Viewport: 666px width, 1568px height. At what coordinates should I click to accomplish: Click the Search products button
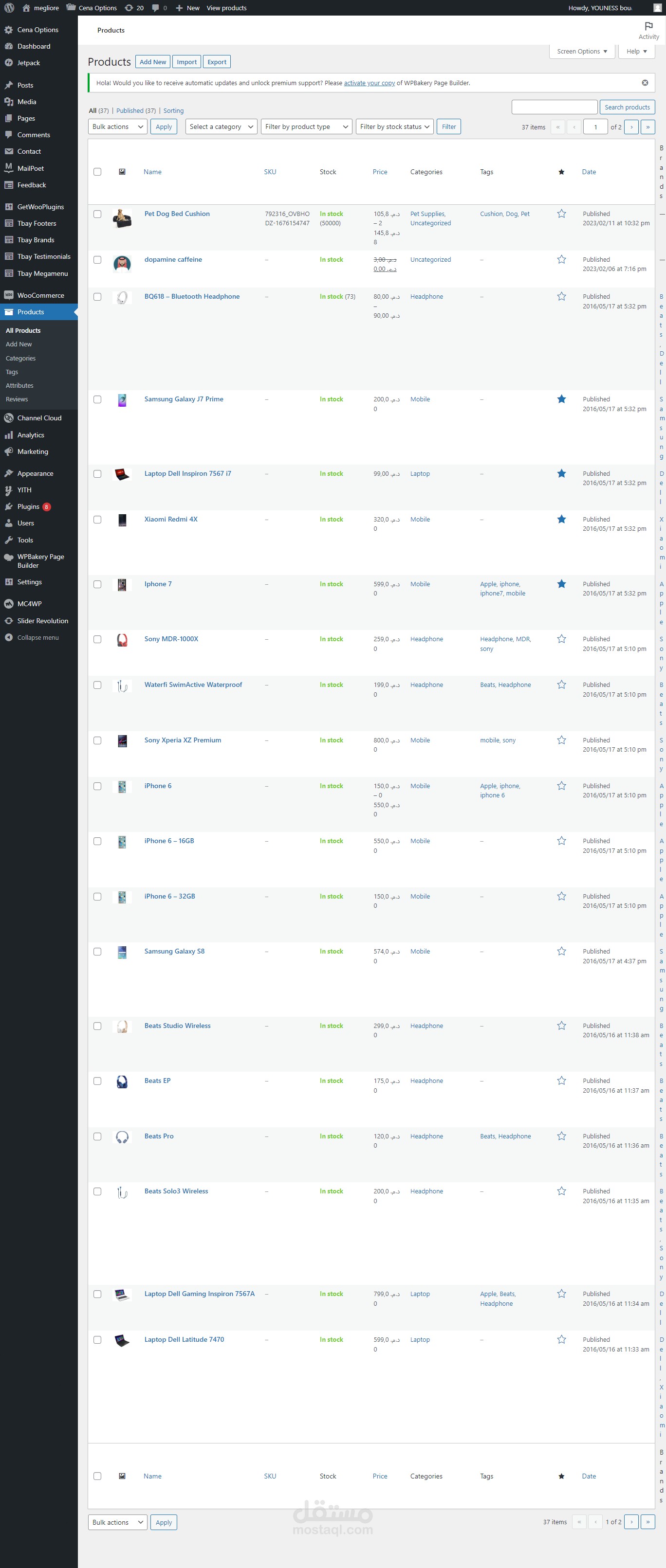click(x=627, y=107)
